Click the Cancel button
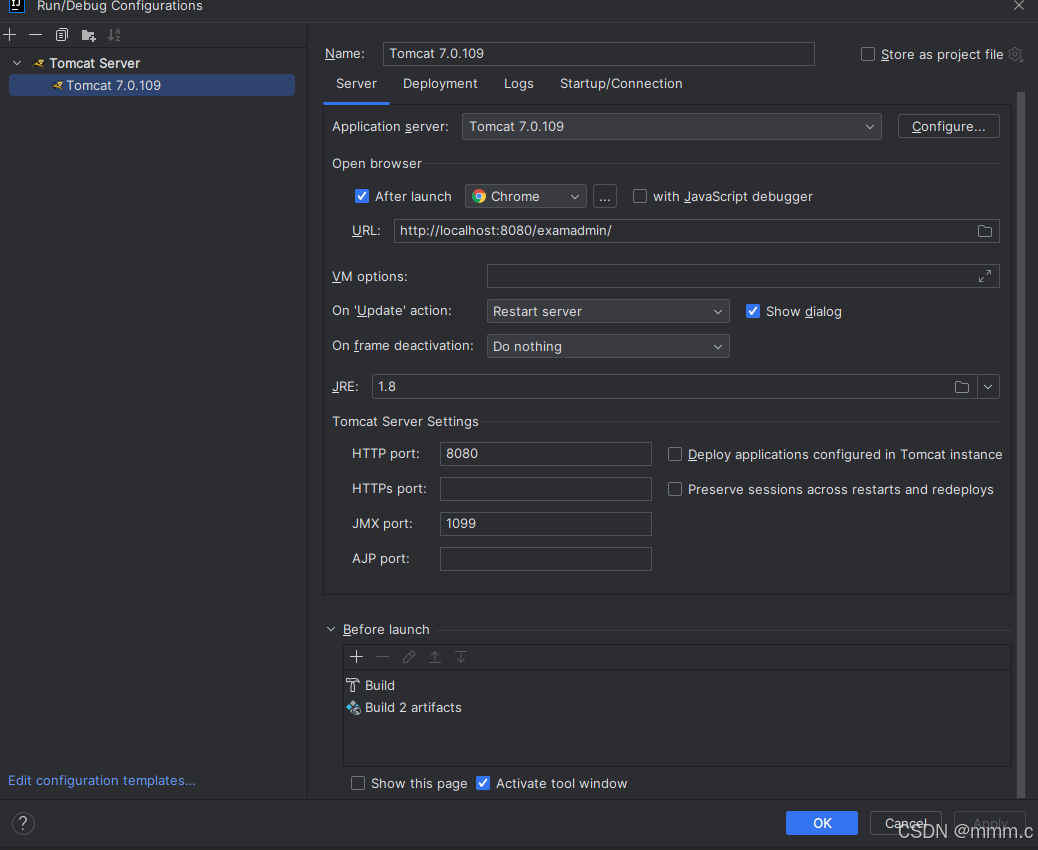The image size is (1038, 850). click(x=905, y=823)
